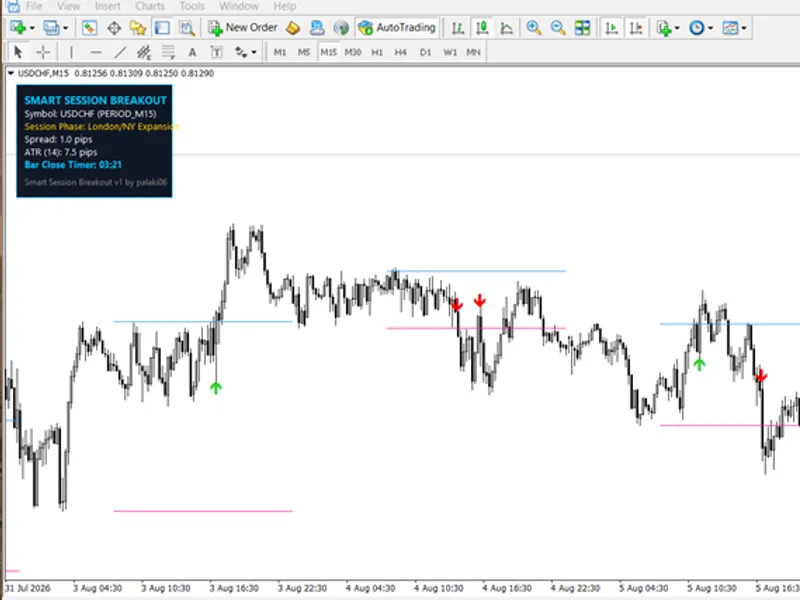This screenshot has height=600, width=800.
Task: Zoom in on the chart
Action: (534, 28)
